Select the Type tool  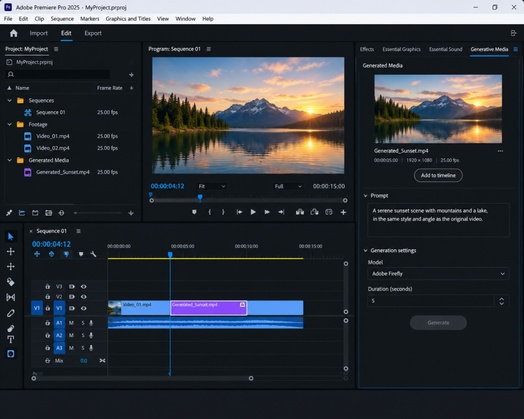tap(10, 339)
